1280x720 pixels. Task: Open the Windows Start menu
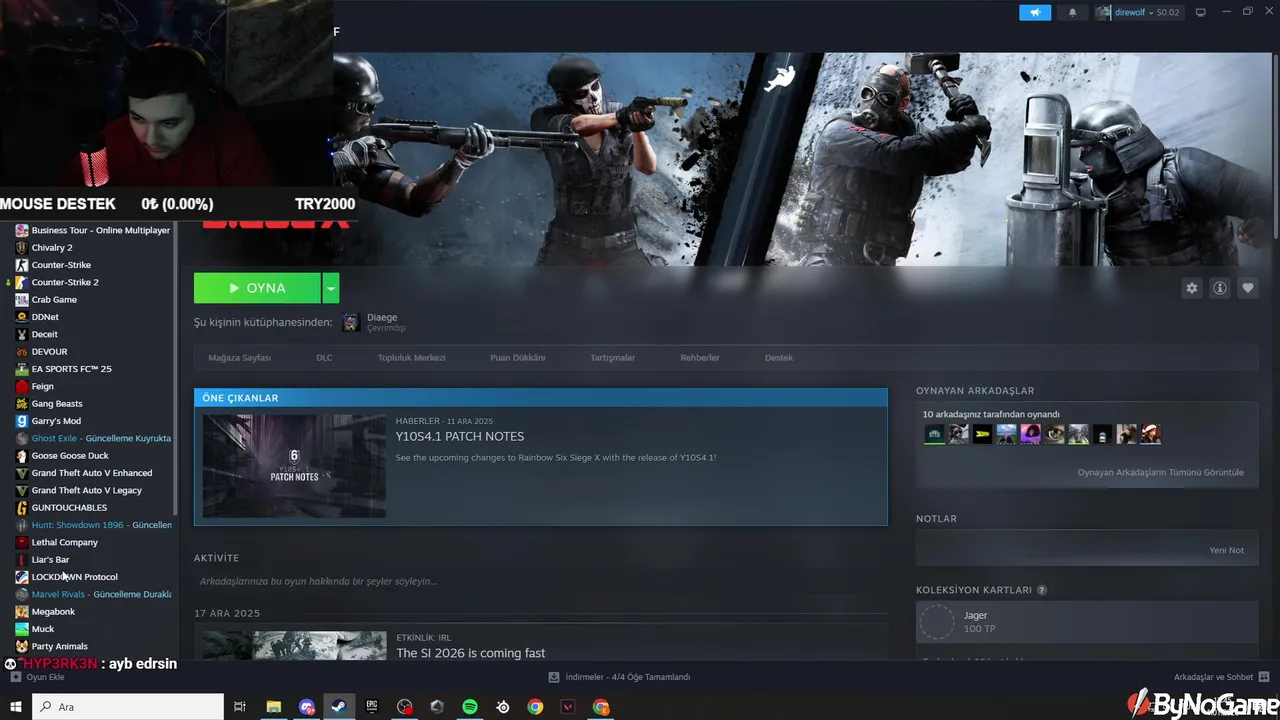[16, 707]
